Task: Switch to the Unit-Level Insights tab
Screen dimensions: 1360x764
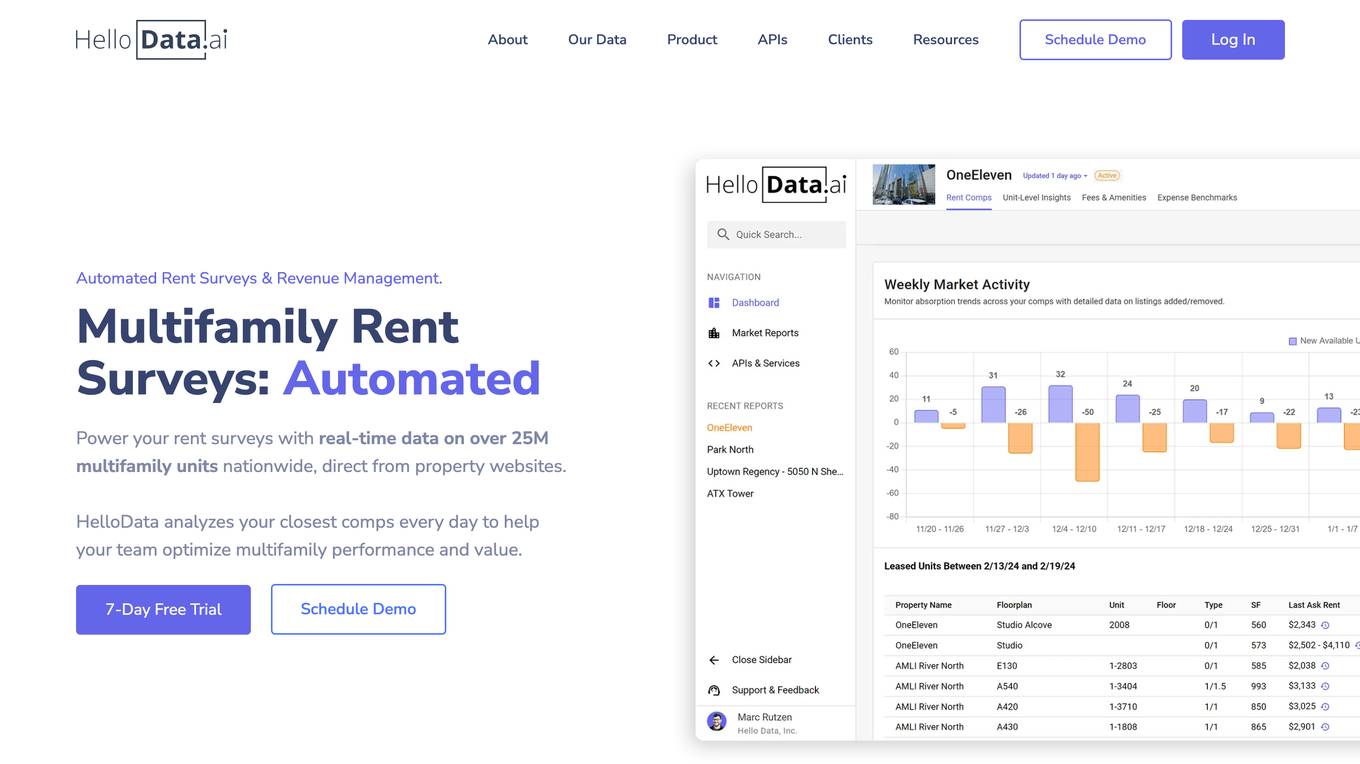Action: [x=1037, y=198]
